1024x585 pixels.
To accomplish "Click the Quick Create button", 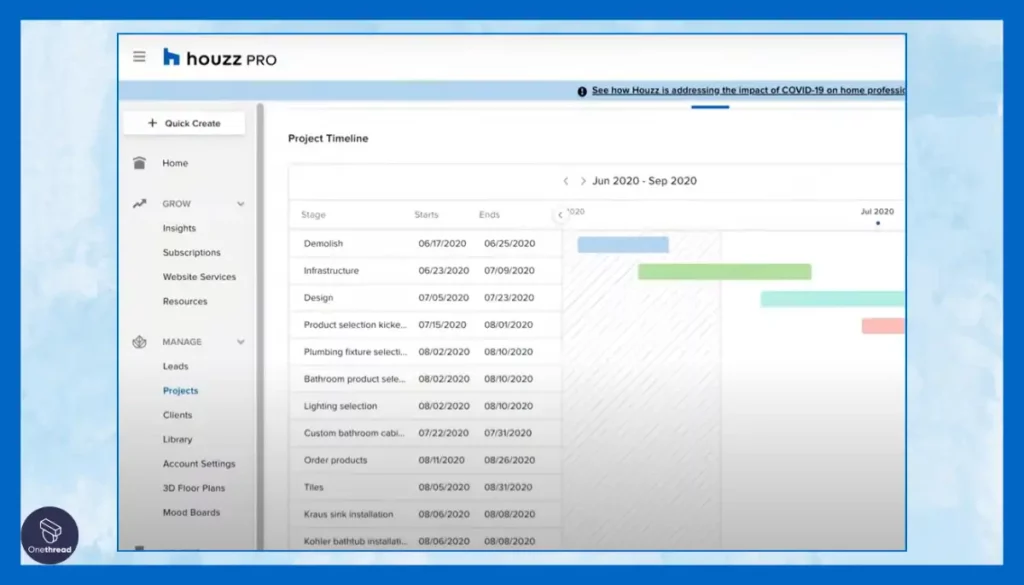I will pyautogui.click(x=184, y=123).
